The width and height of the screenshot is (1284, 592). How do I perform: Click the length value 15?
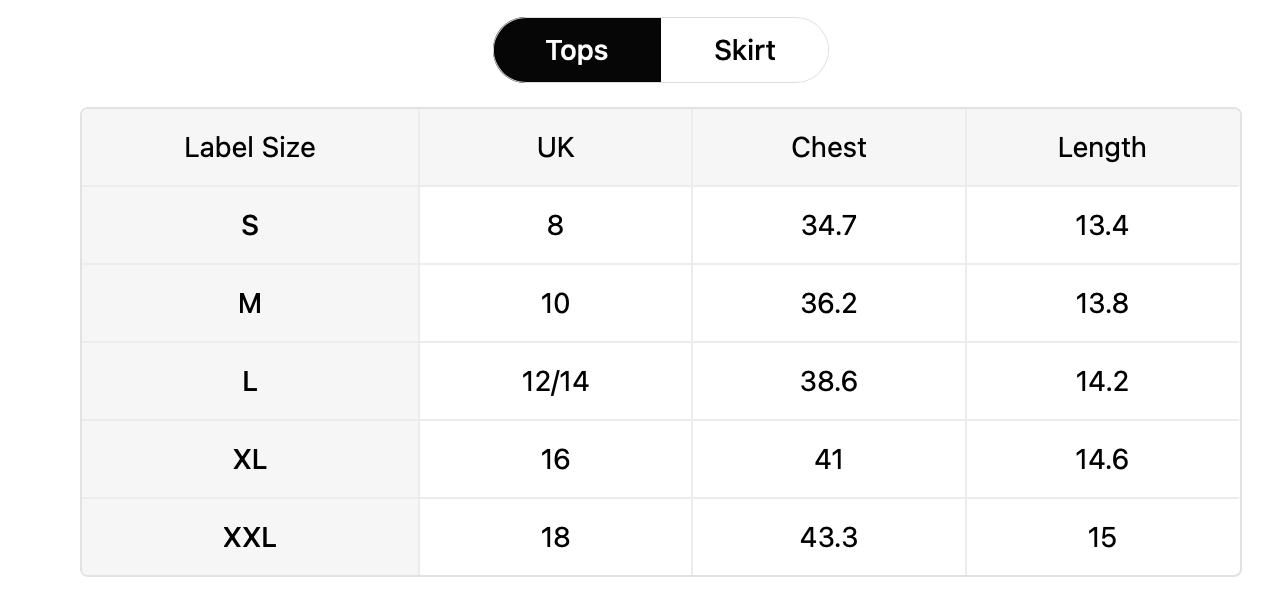[x=1102, y=537]
